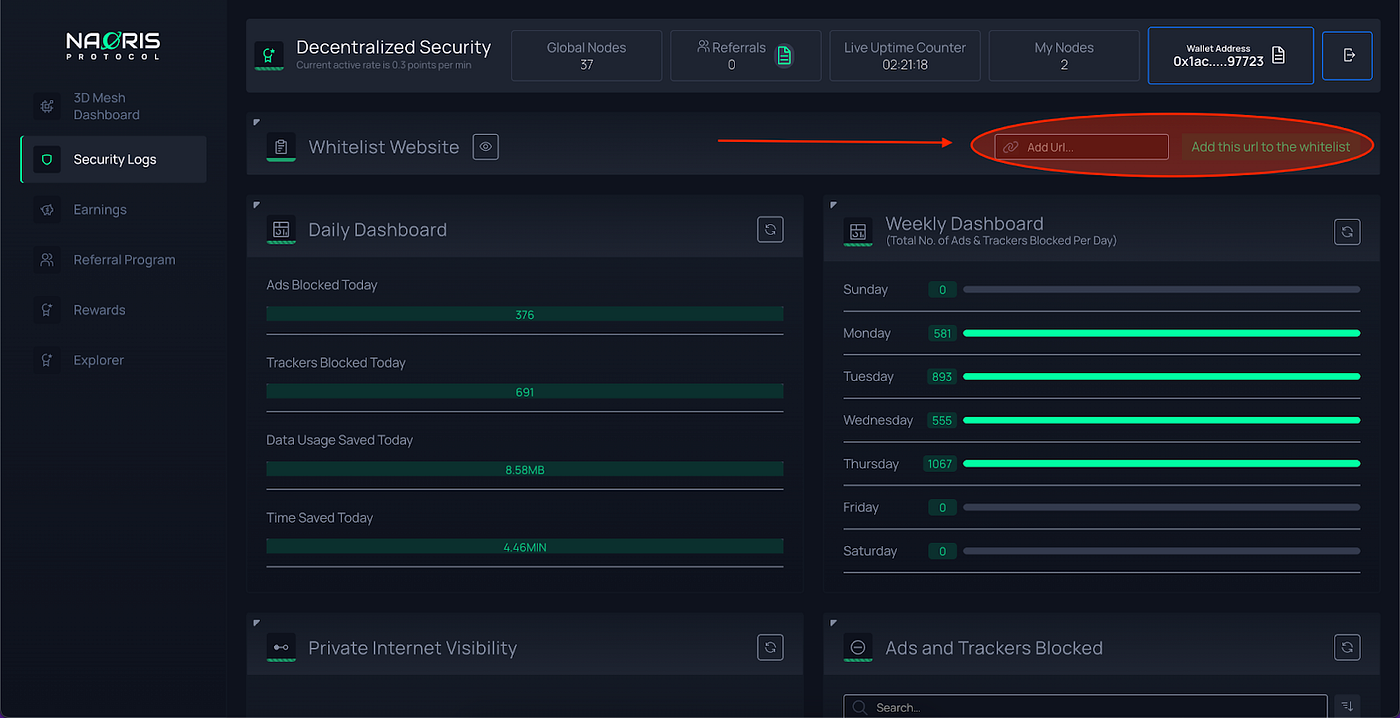This screenshot has height=718, width=1400.
Task: Click the Trackers Blocked Today bar
Action: [525, 392]
